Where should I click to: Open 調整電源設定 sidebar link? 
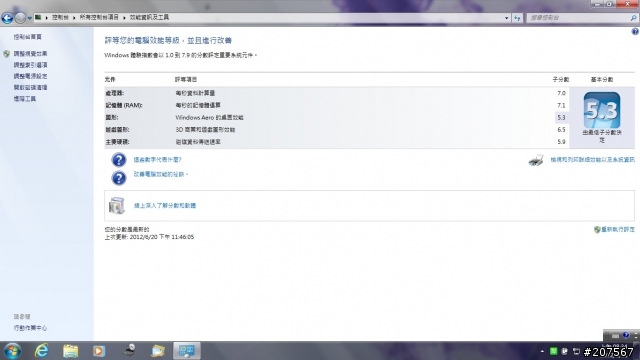click(x=30, y=76)
